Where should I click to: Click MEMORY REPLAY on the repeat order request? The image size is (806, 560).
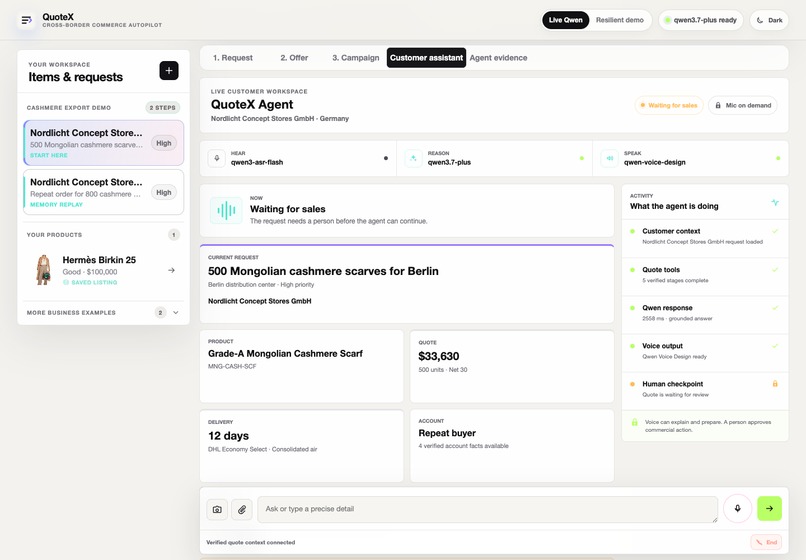click(x=57, y=205)
